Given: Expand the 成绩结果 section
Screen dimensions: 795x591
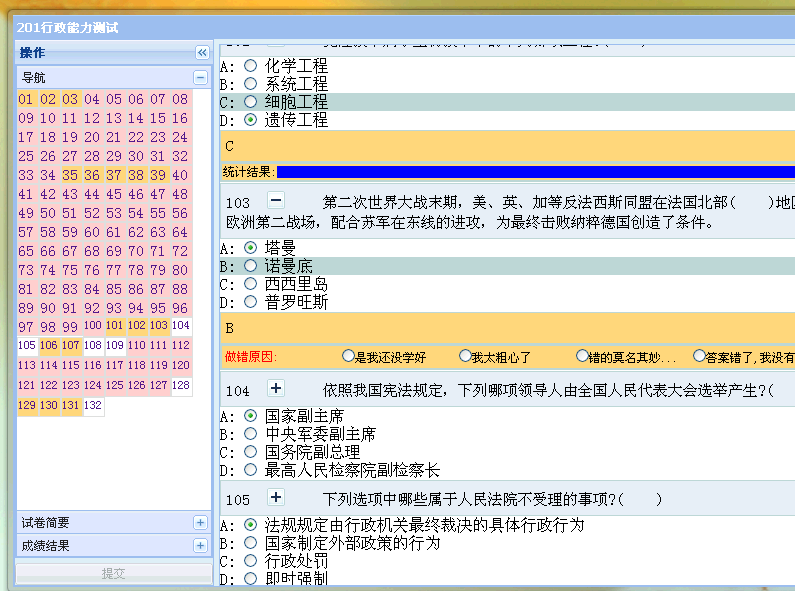Looking at the screenshot, I should 201,545.
